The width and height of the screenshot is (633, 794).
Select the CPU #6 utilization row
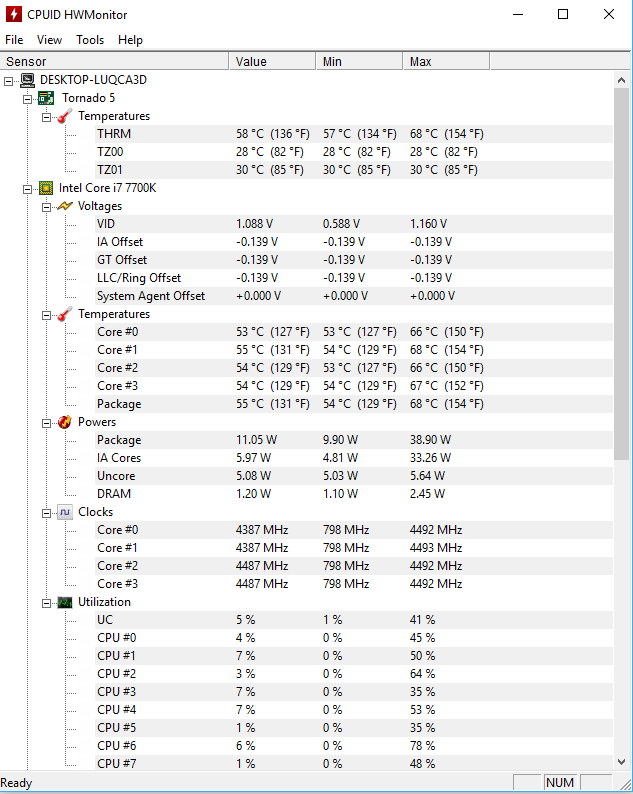(x=354, y=746)
